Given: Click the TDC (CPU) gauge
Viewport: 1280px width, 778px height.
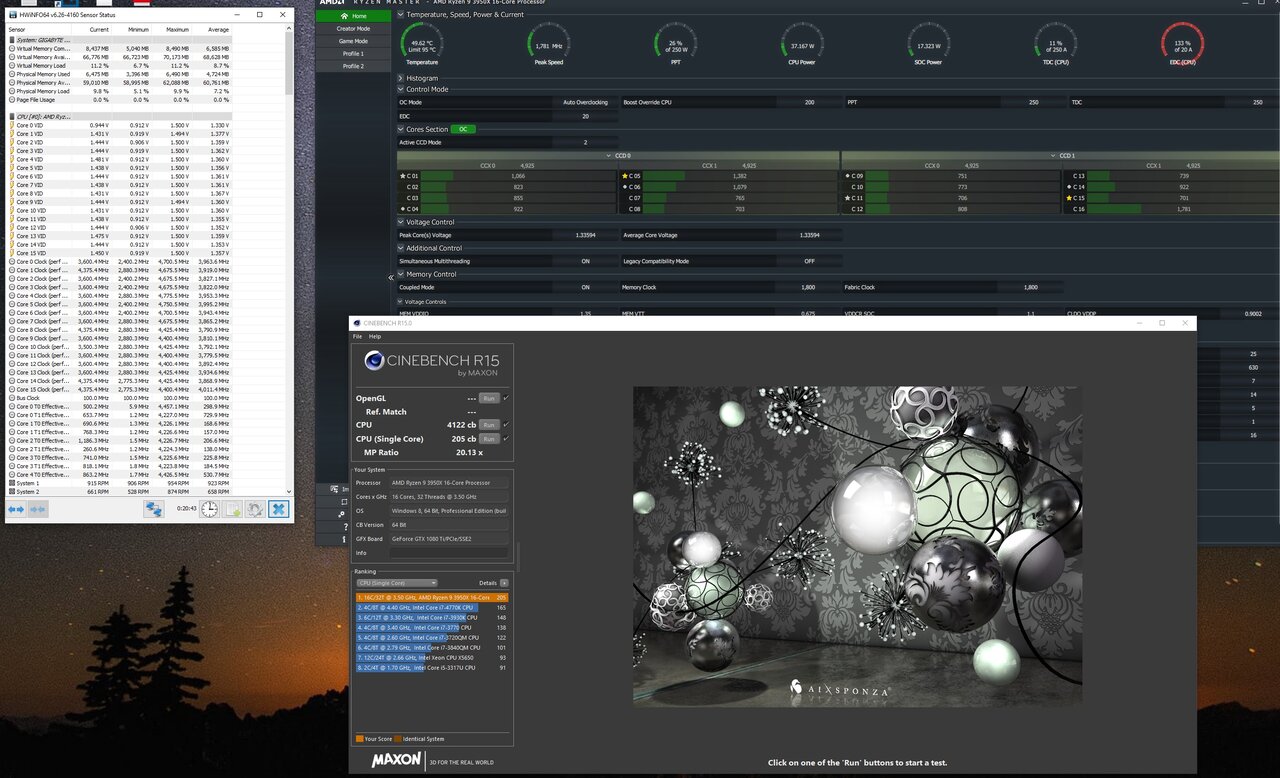Looking at the screenshot, I should tap(1055, 43).
